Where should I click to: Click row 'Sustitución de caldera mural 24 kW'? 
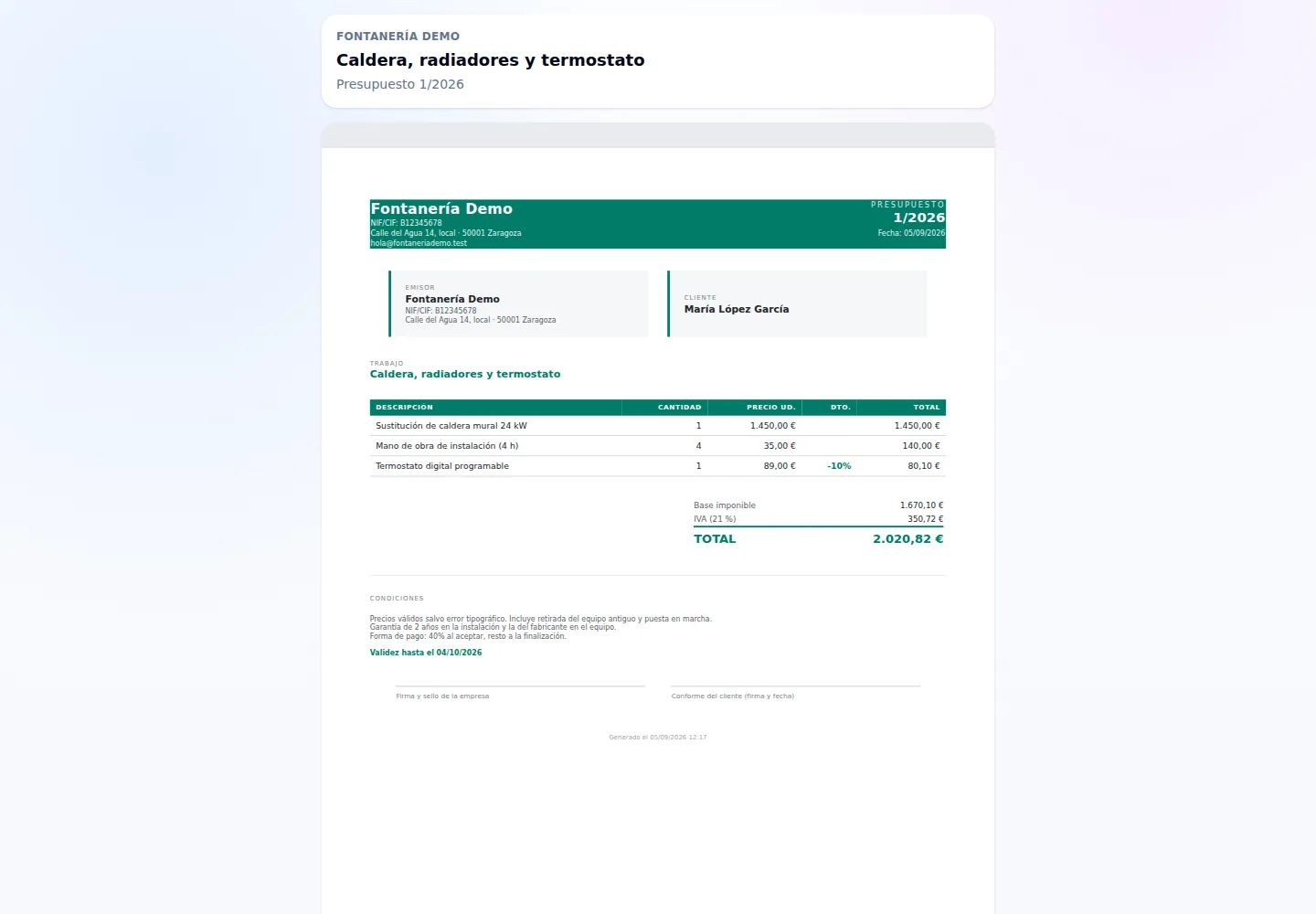point(658,426)
